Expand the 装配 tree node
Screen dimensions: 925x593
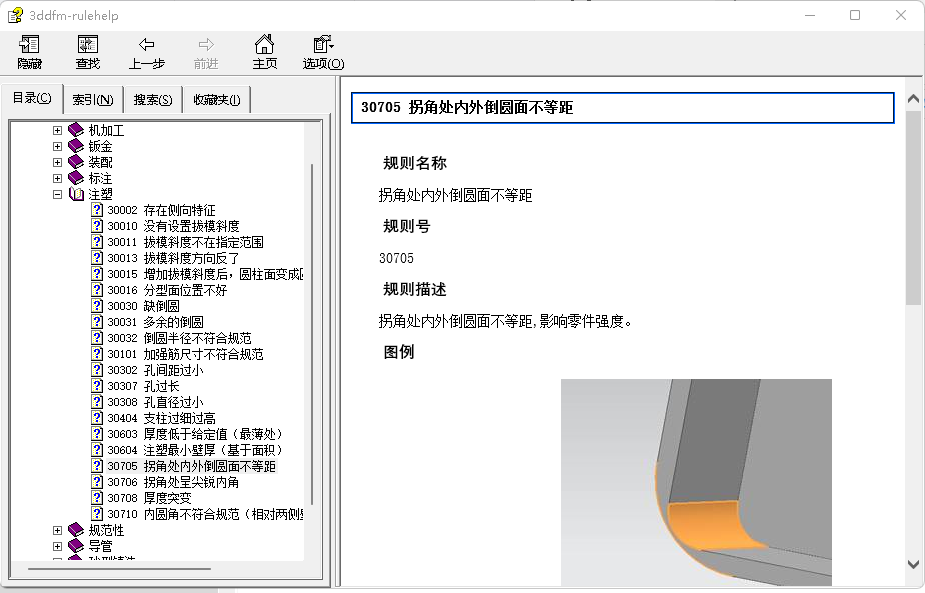[x=57, y=161]
